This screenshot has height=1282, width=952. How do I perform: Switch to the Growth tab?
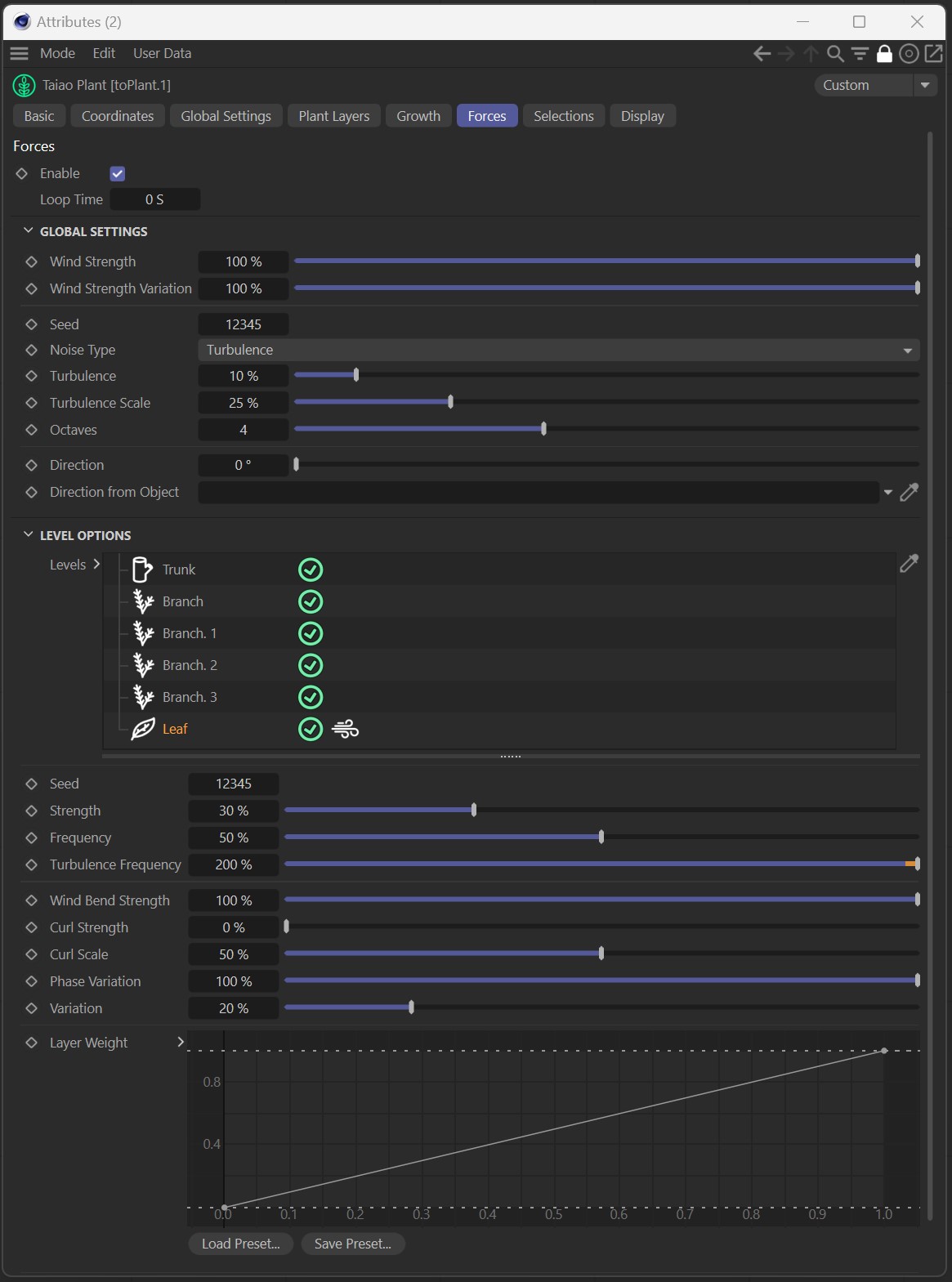(418, 116)
